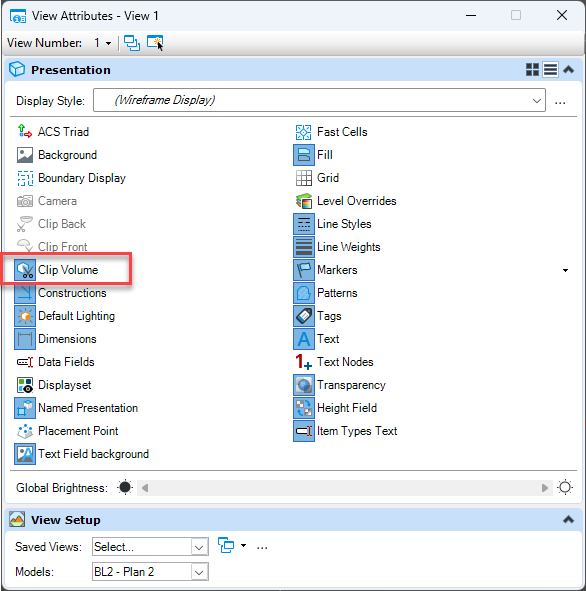586x591 pixels.
Task: Toggle the Constructions icon
Action: pos(25,293)
